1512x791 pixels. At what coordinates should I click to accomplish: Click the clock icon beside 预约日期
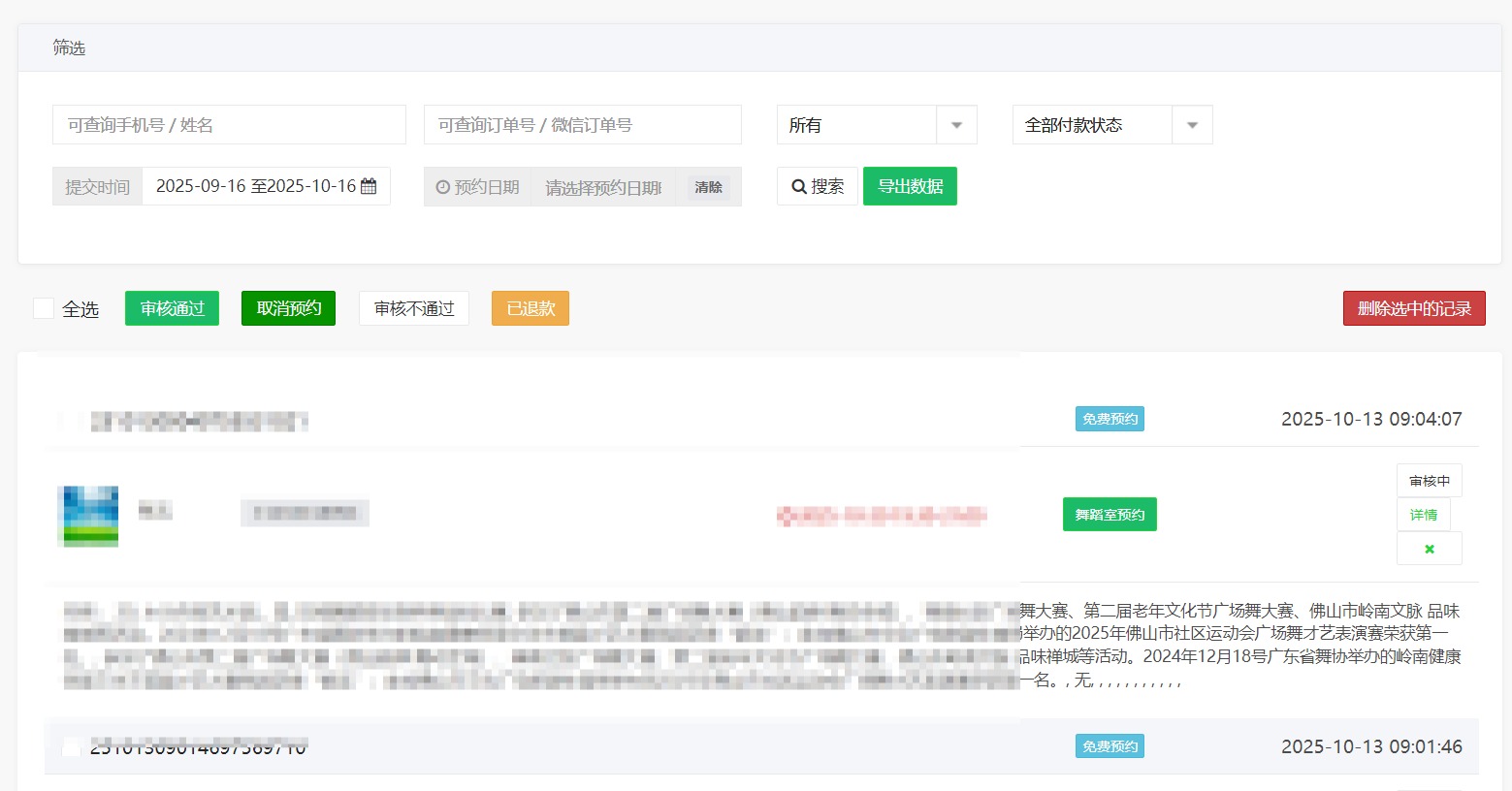click(443, 187)
